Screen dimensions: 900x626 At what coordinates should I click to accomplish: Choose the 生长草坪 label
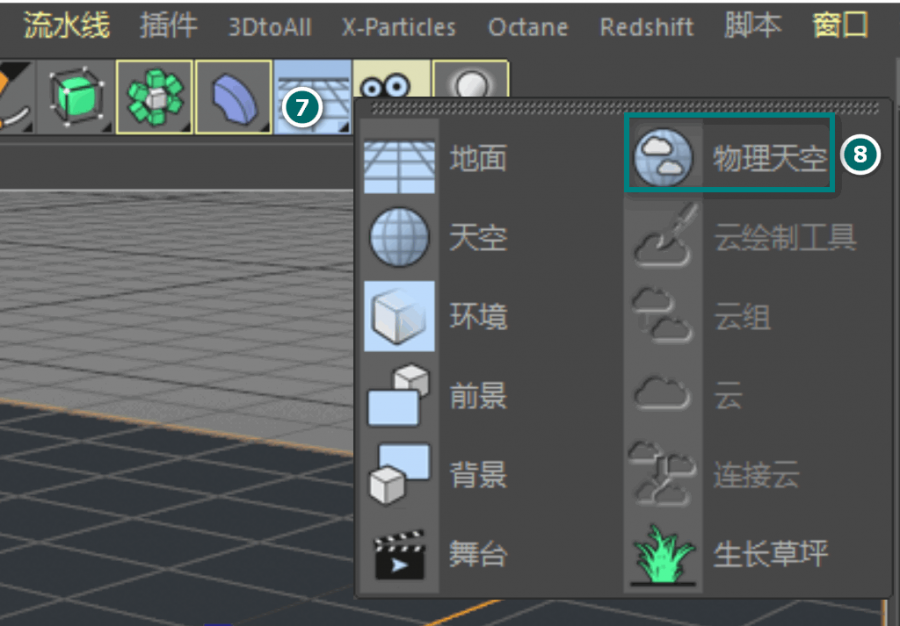click(771, 554)
